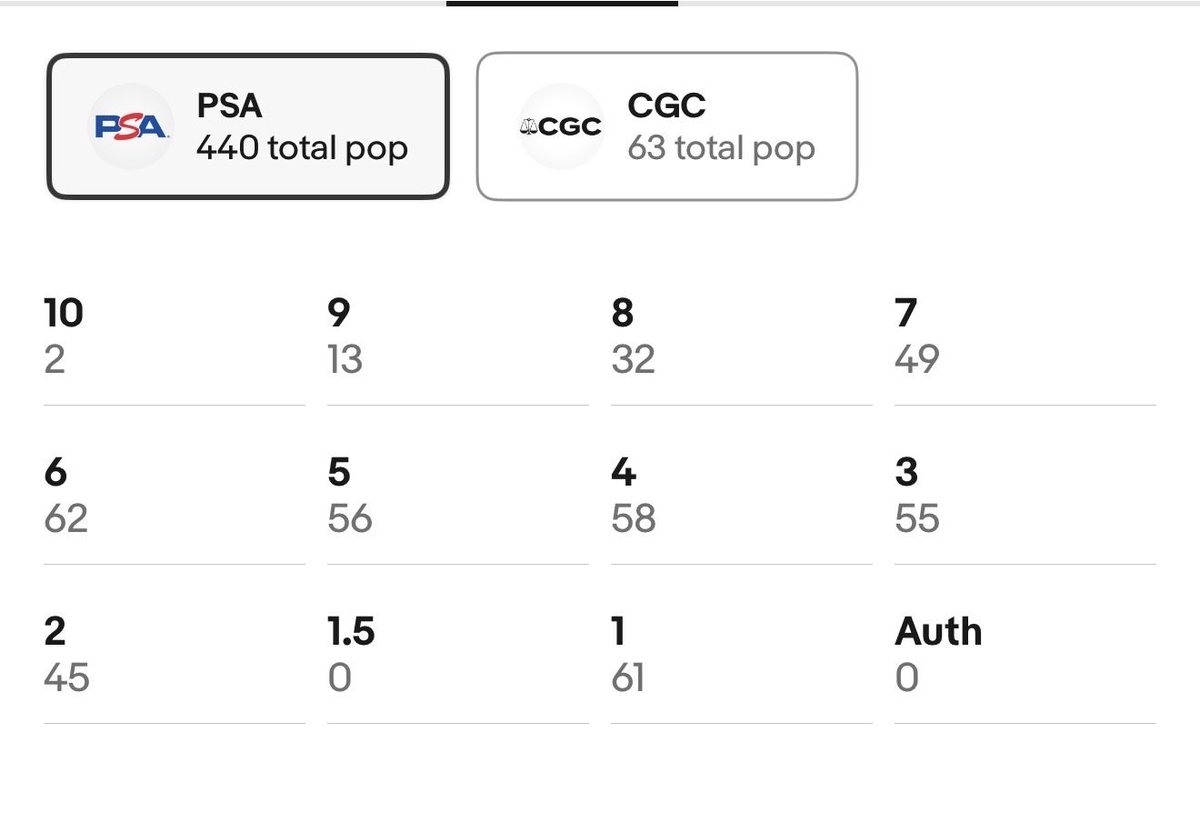The height and width of the screenshot is (833, 1200).
Task: Click the CGC logo icon
Action: pos(561,127)
